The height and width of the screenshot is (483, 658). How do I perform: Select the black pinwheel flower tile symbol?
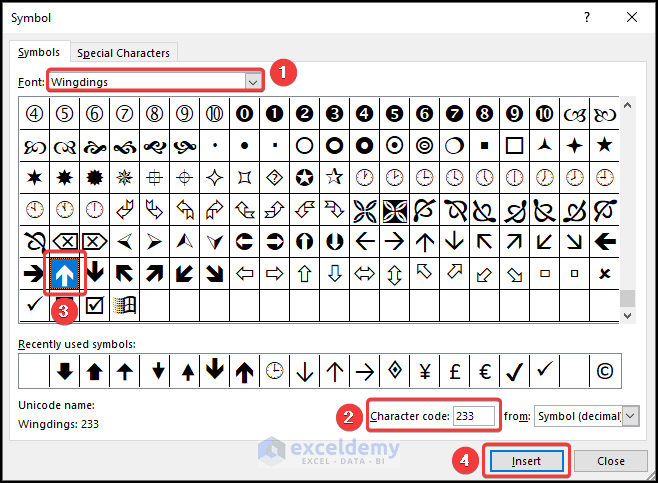tap(394, 210)
